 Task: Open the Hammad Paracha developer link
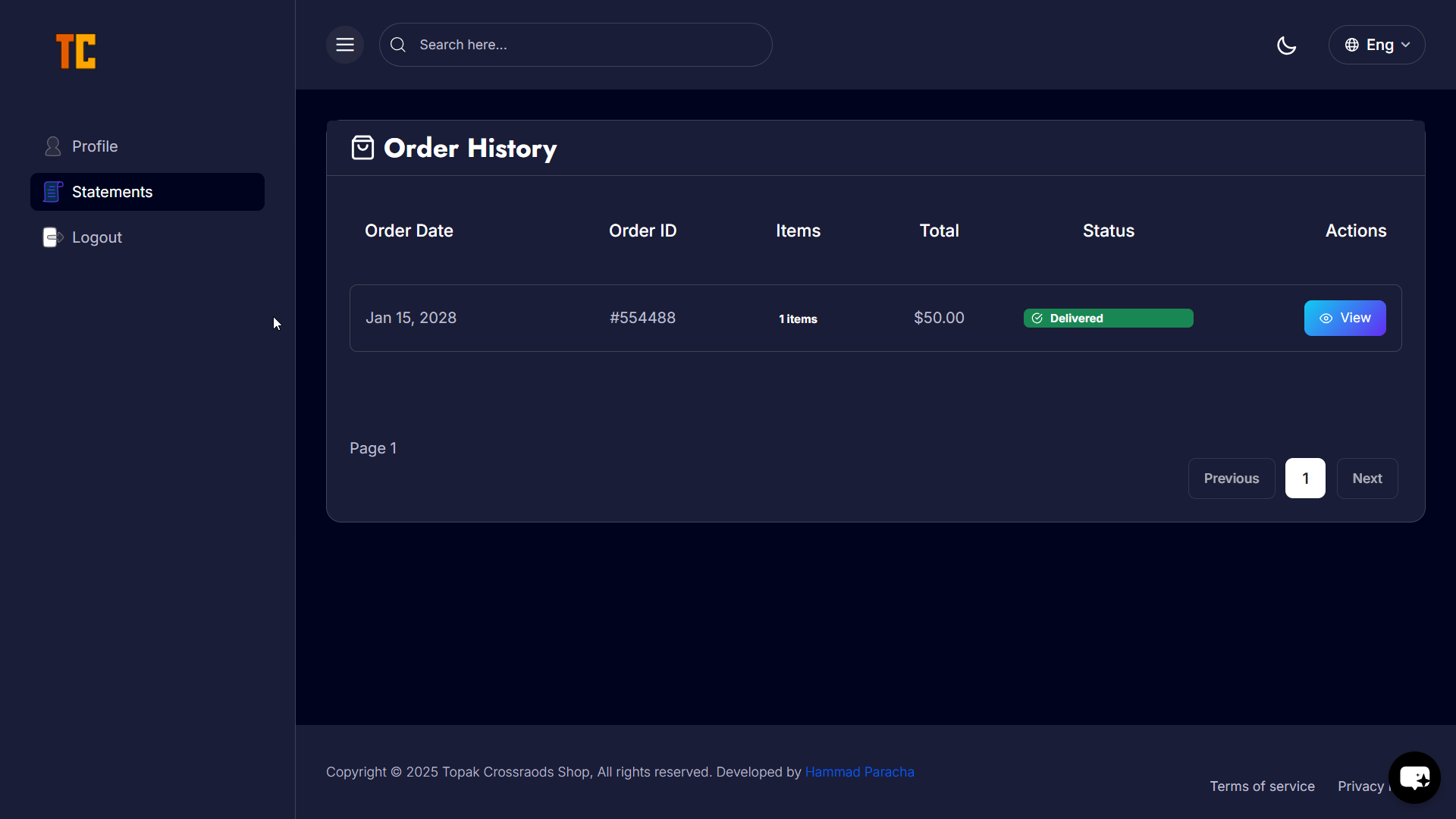[859, 772]
